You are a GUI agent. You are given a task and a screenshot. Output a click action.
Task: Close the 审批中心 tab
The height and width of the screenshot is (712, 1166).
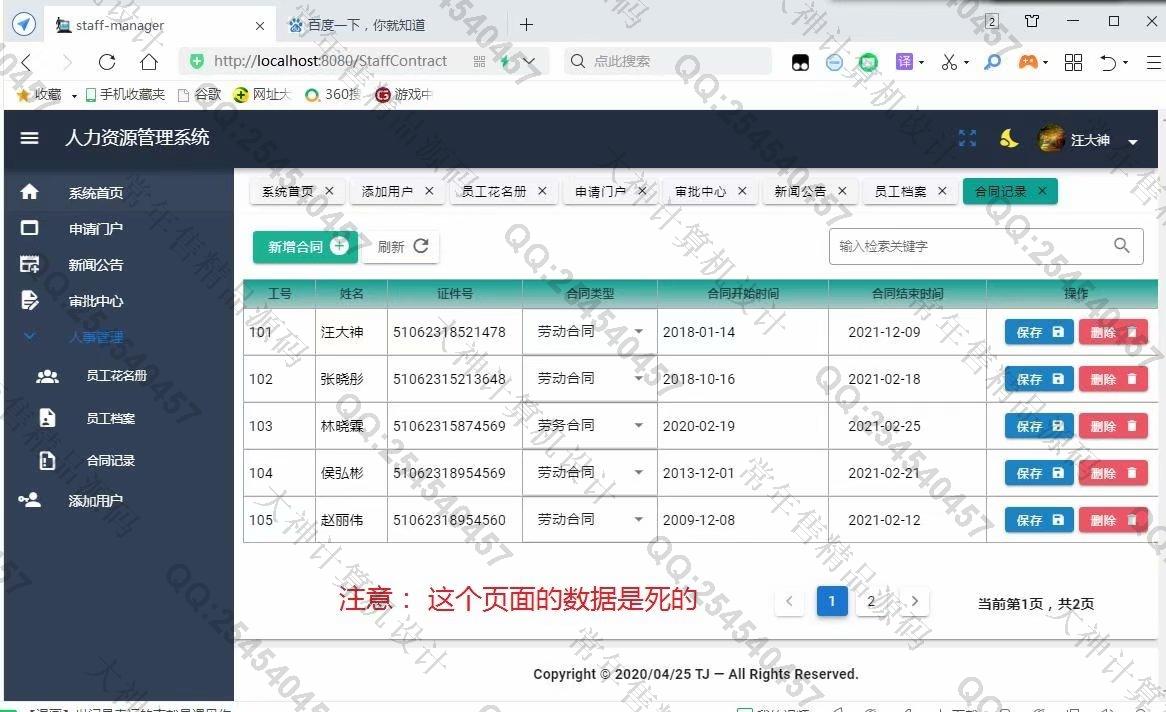(x=742, y=191)
